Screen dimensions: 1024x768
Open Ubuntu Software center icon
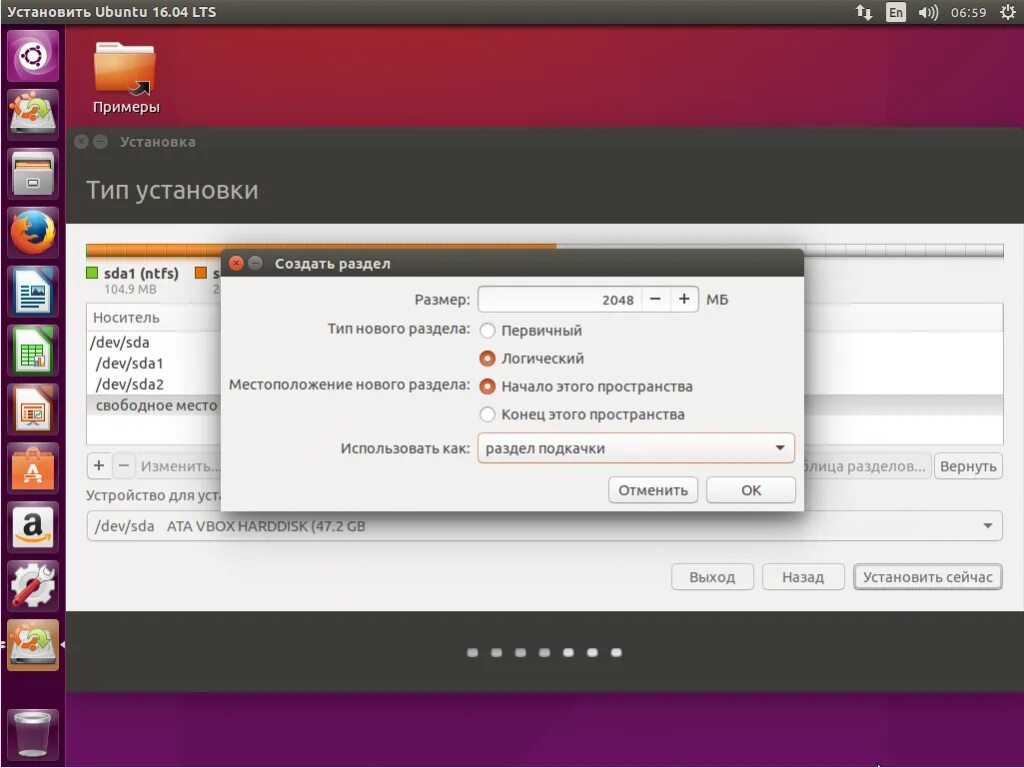click(x=33, y=468)
